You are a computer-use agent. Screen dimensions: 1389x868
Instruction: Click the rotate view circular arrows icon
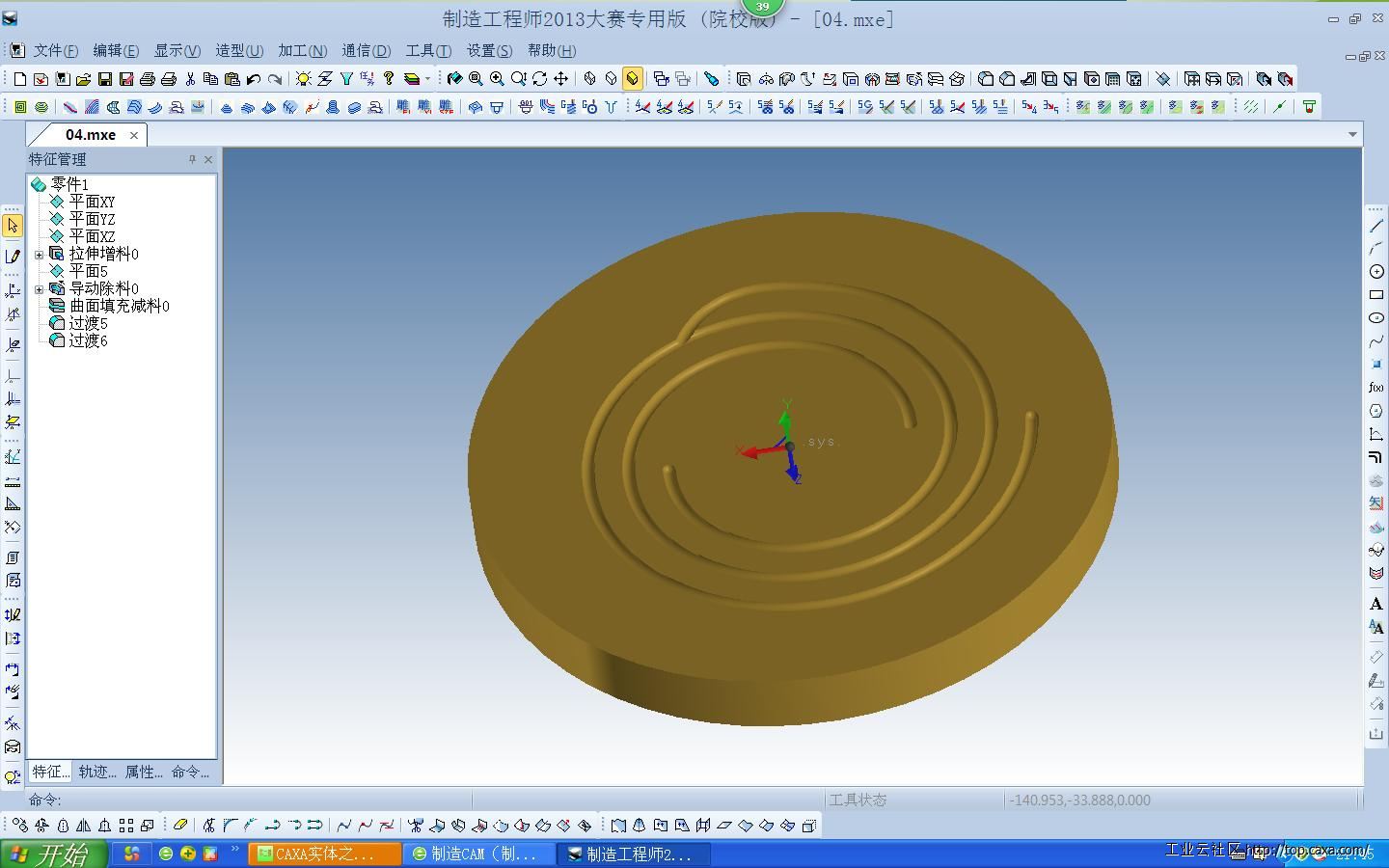[x=539, y=79]
